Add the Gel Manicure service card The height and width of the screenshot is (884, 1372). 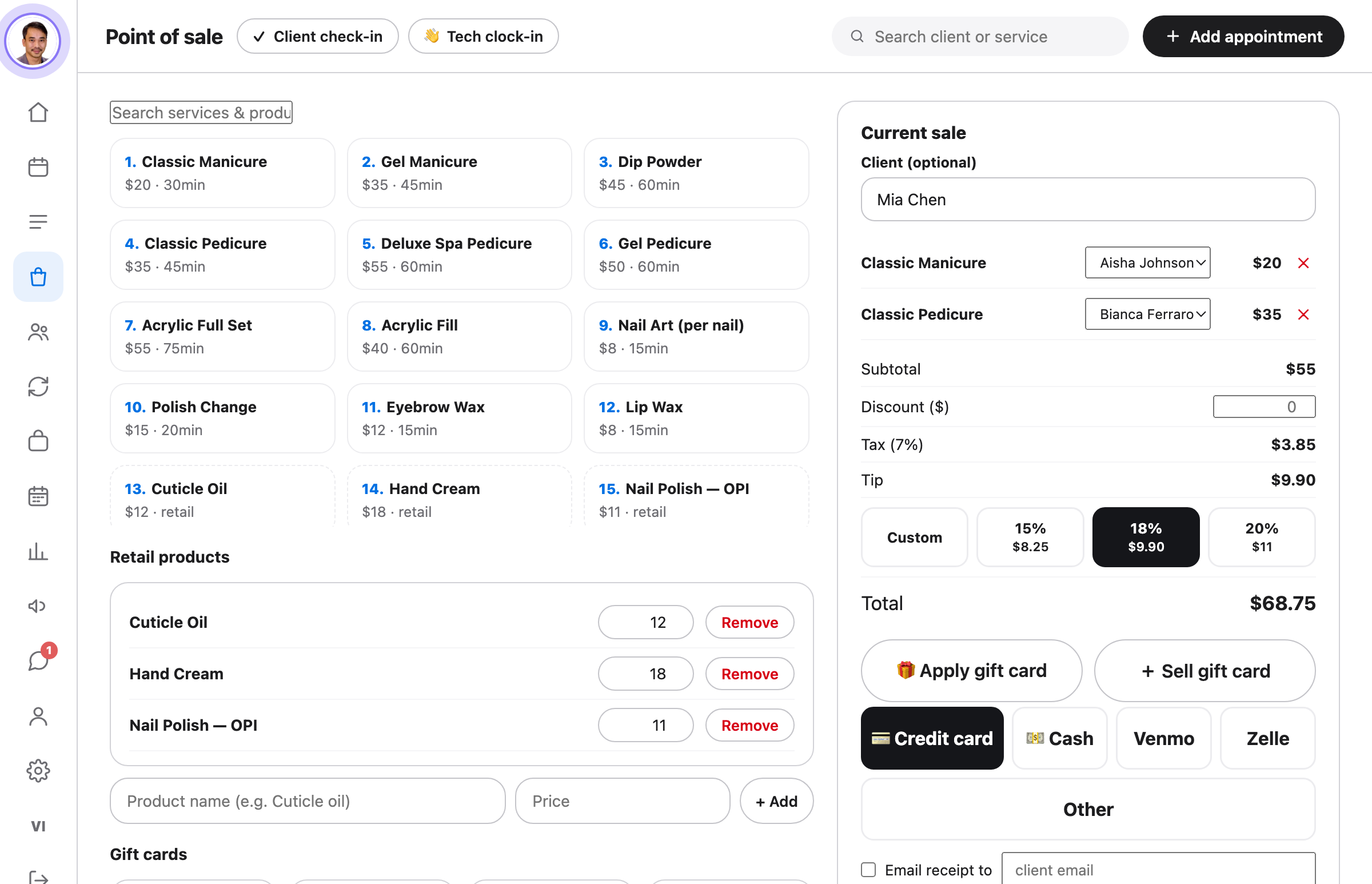click(459, 173)
